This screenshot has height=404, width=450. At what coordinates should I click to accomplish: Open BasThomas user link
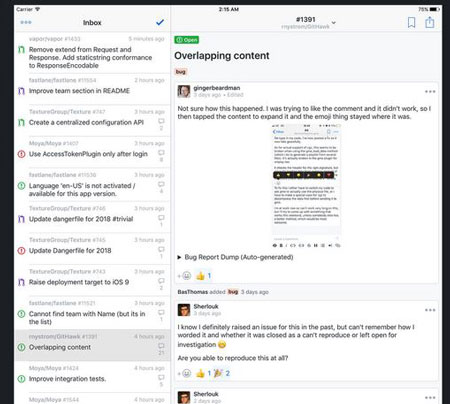(x=193, y=292)
